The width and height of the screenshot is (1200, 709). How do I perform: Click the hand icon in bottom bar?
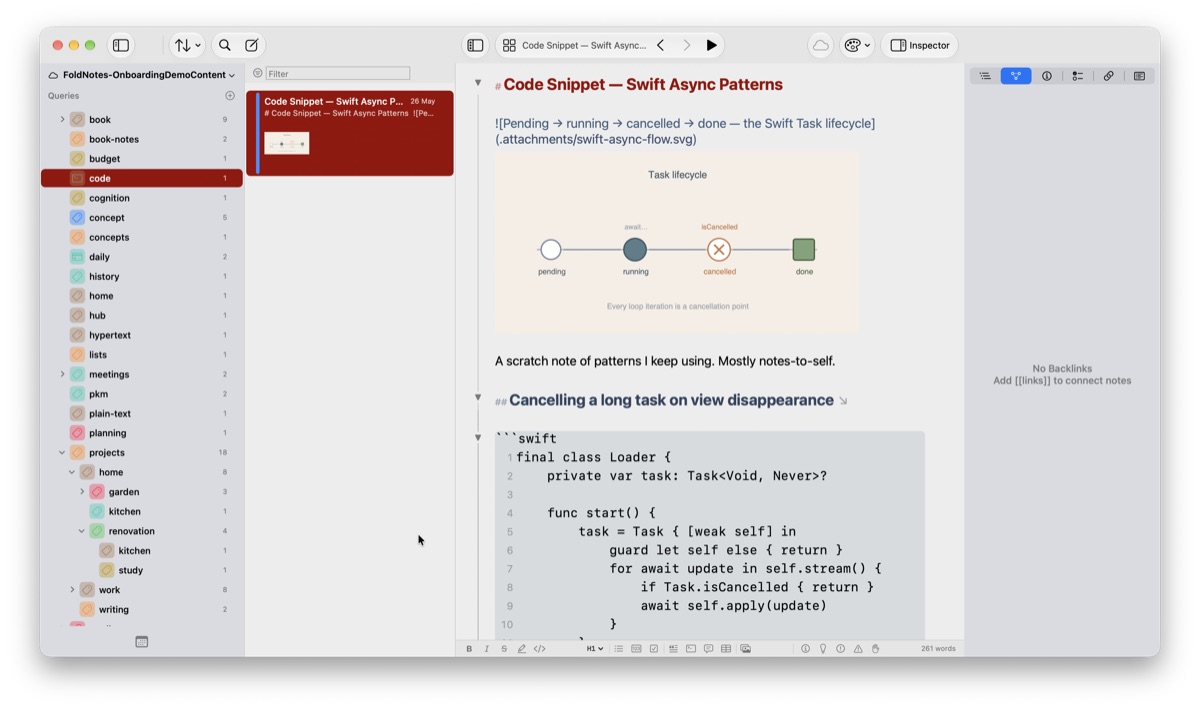point(875,649)
